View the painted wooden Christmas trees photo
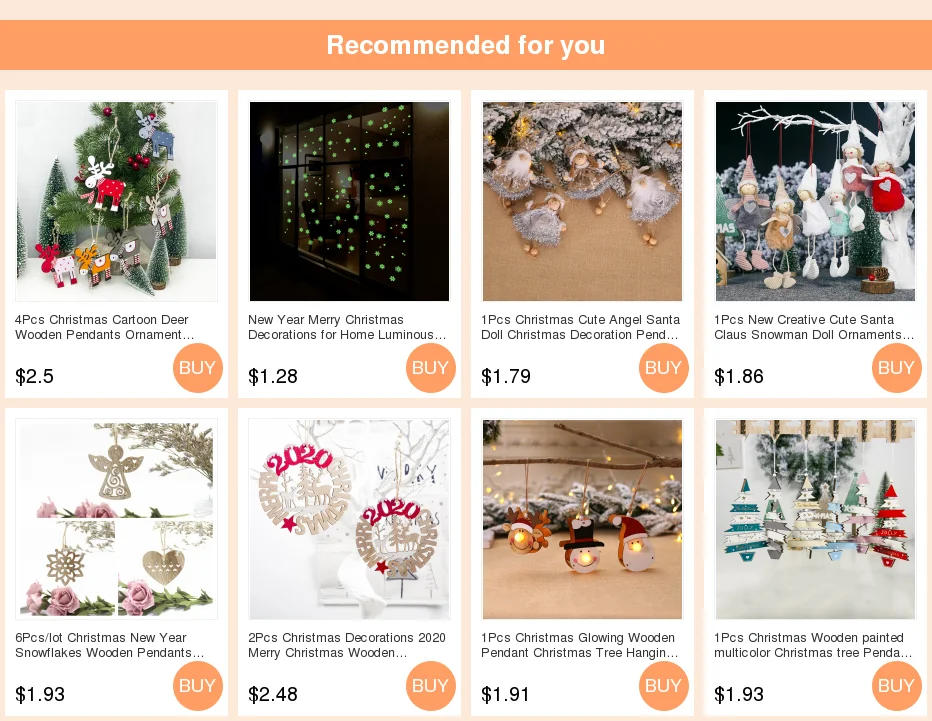The height and width of the screenshot is (721, 932). (x=816, y=520)
